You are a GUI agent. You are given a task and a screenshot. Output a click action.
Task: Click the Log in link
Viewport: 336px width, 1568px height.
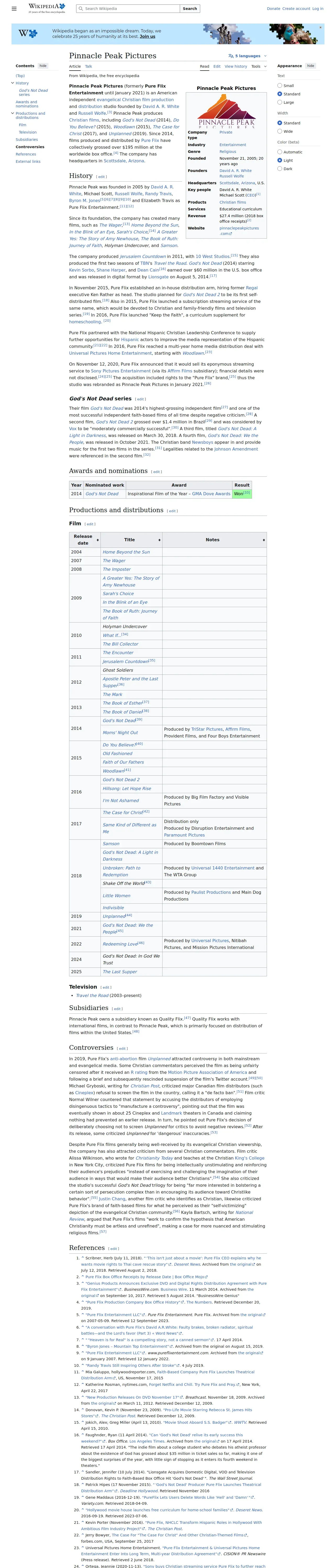tap(318, 9)
